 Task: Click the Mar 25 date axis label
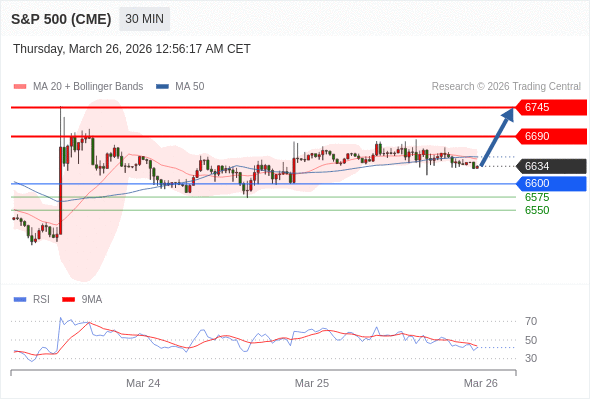pos(312,383)
